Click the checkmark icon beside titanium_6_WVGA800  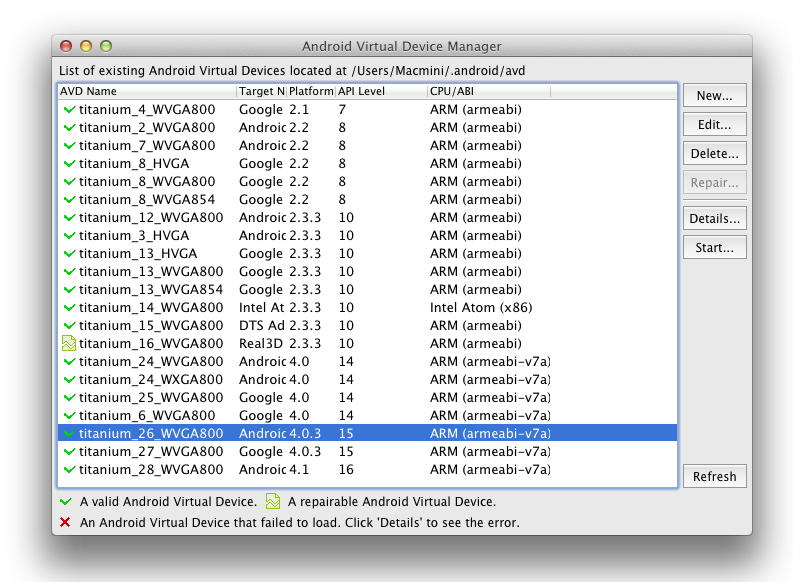click(x=69, y=415)
